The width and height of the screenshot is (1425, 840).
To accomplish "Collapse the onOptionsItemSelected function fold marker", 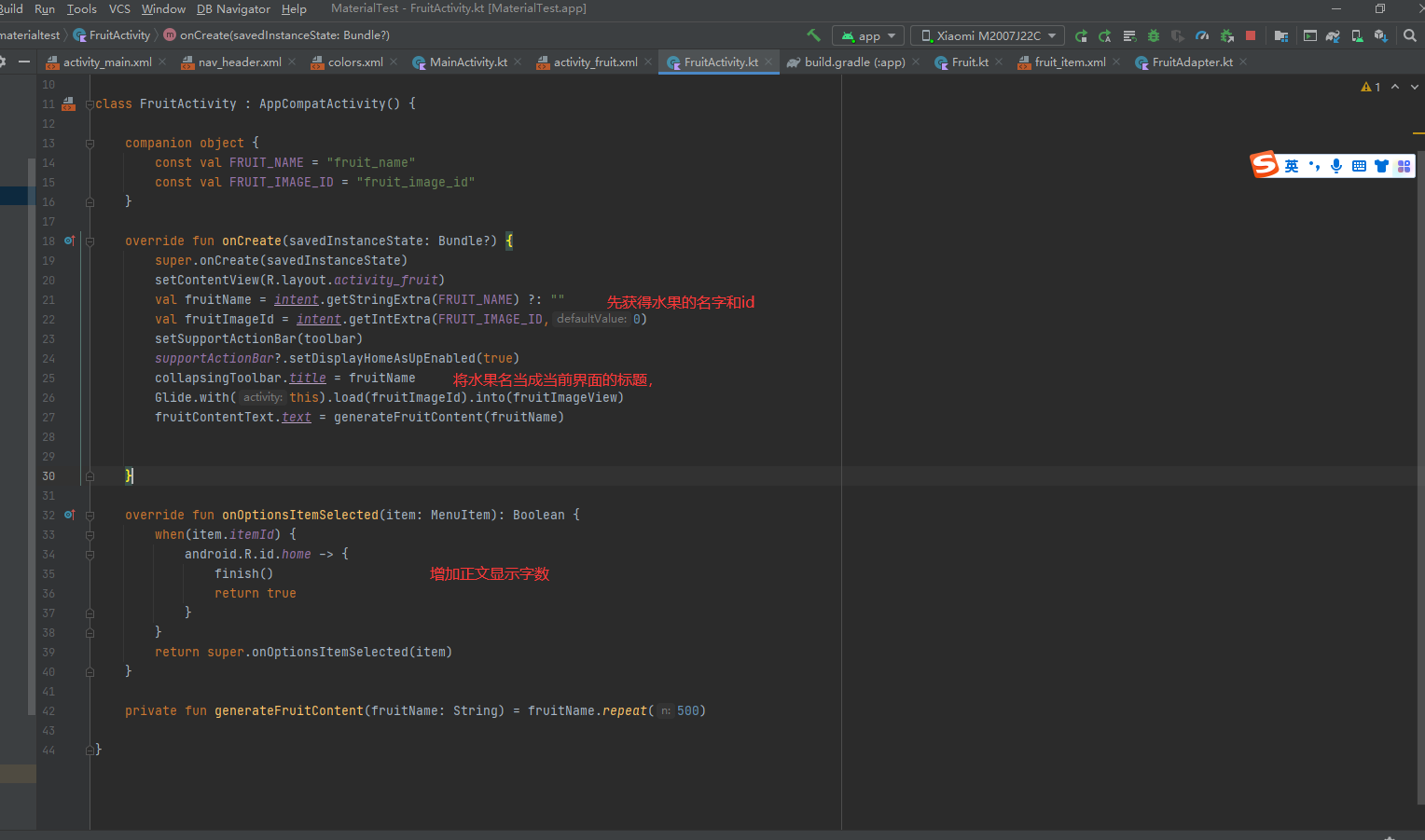I will click(90, 515).
